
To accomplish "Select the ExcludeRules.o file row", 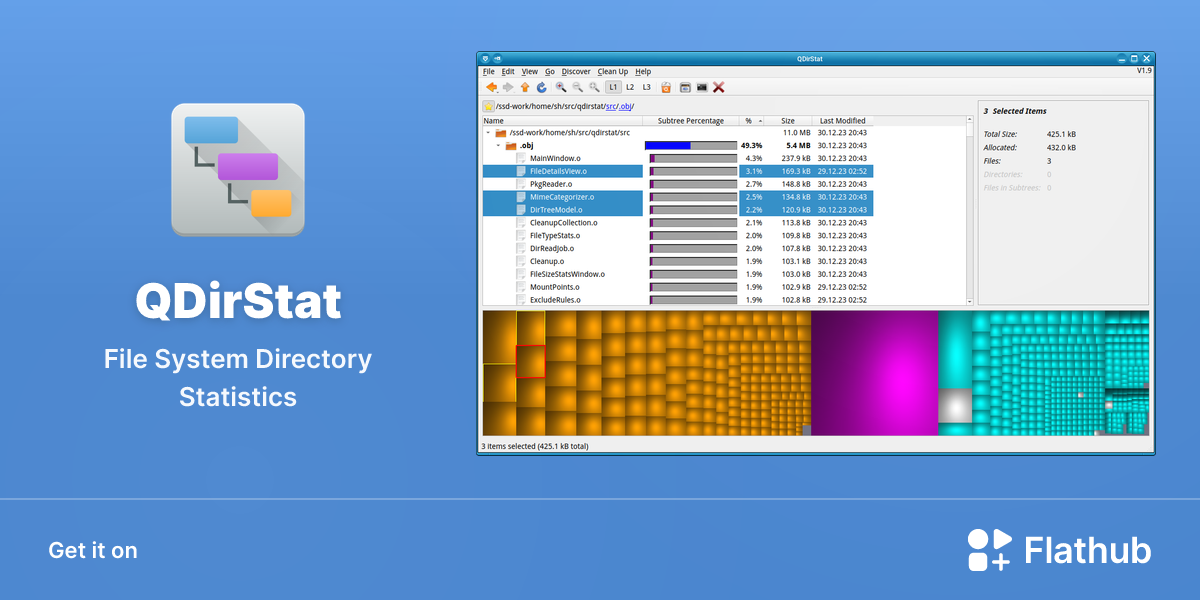I will [678, 299].
